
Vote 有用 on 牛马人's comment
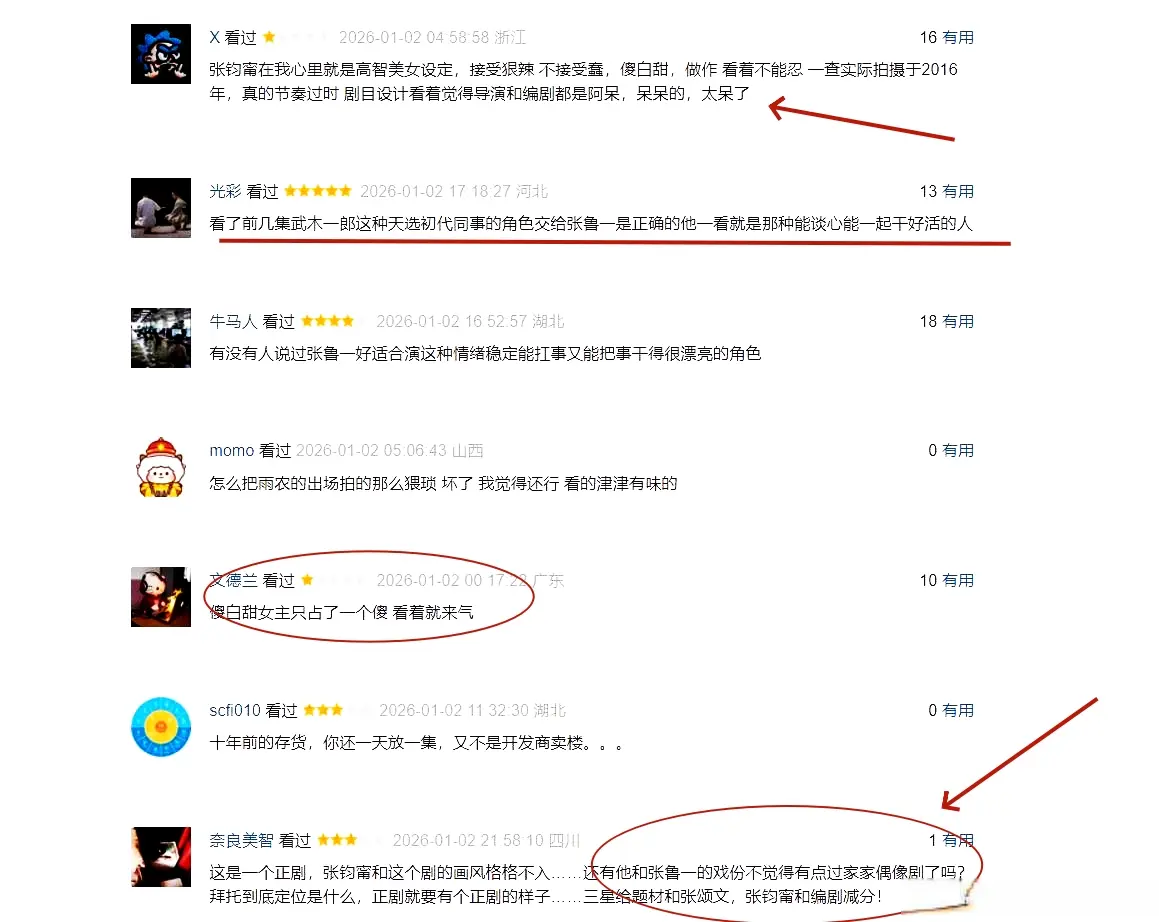coord(958,322)
